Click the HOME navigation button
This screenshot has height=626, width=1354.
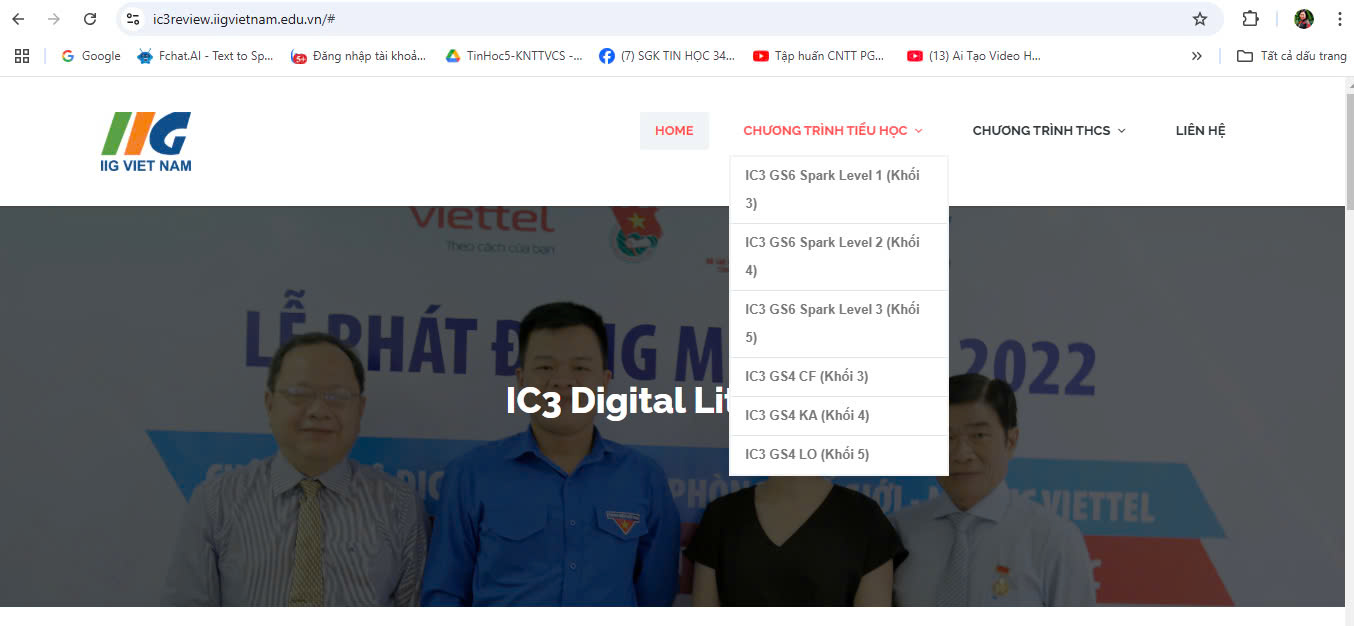point(674,131)
